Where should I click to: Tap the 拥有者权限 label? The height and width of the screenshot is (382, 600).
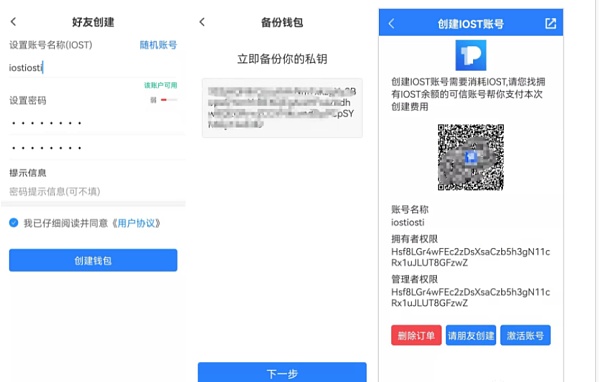click(414, 239)
